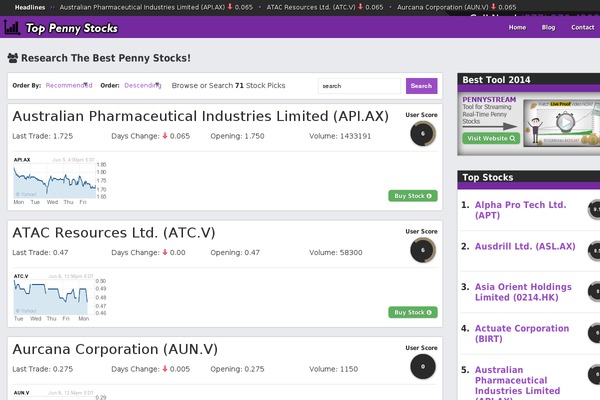This screenshot has height=400, width=600.
Task: Open Actuate Corporation (BIRT) link
Action: click(522, 333)
